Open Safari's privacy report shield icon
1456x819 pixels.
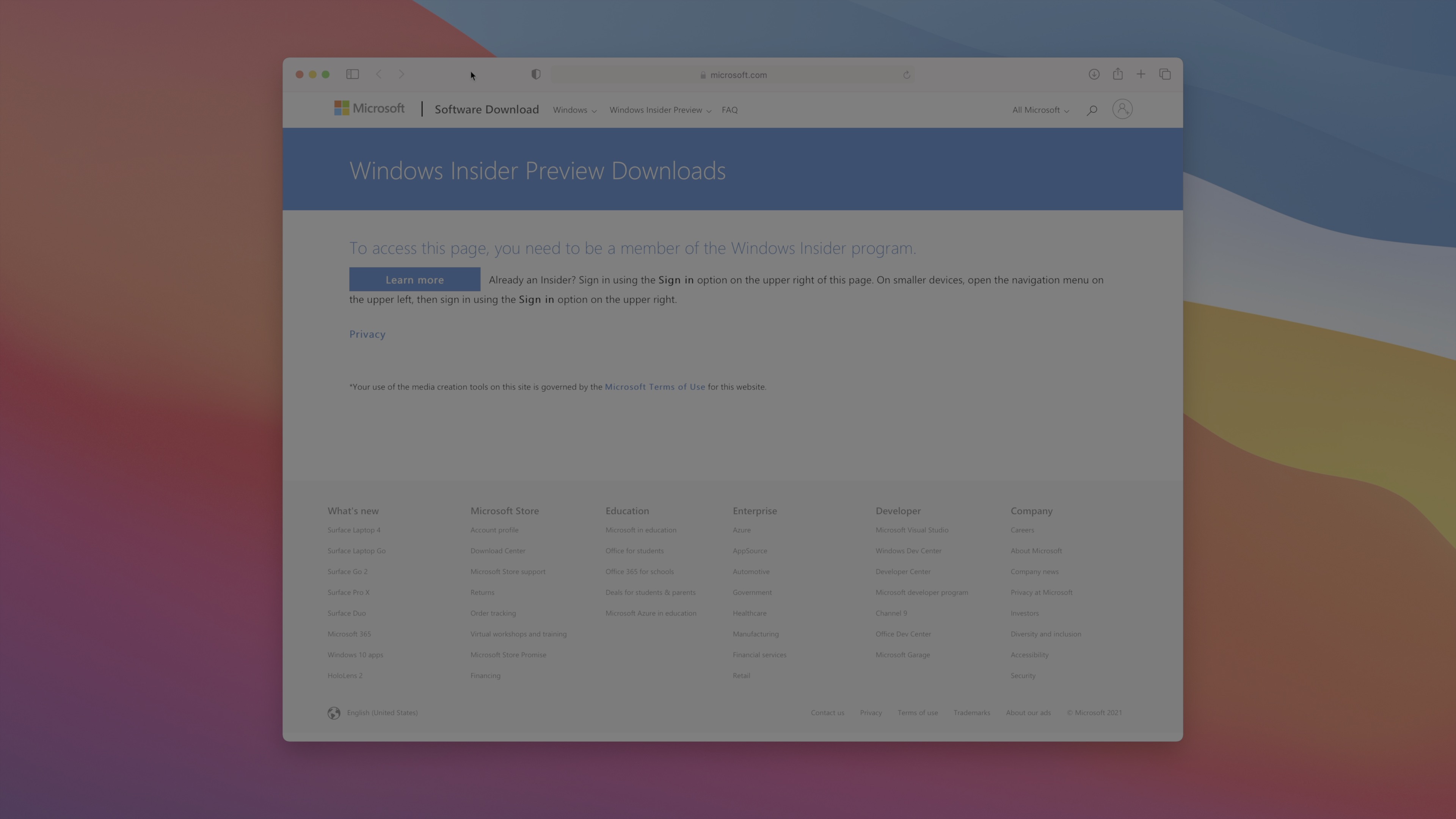coord(535,74)
